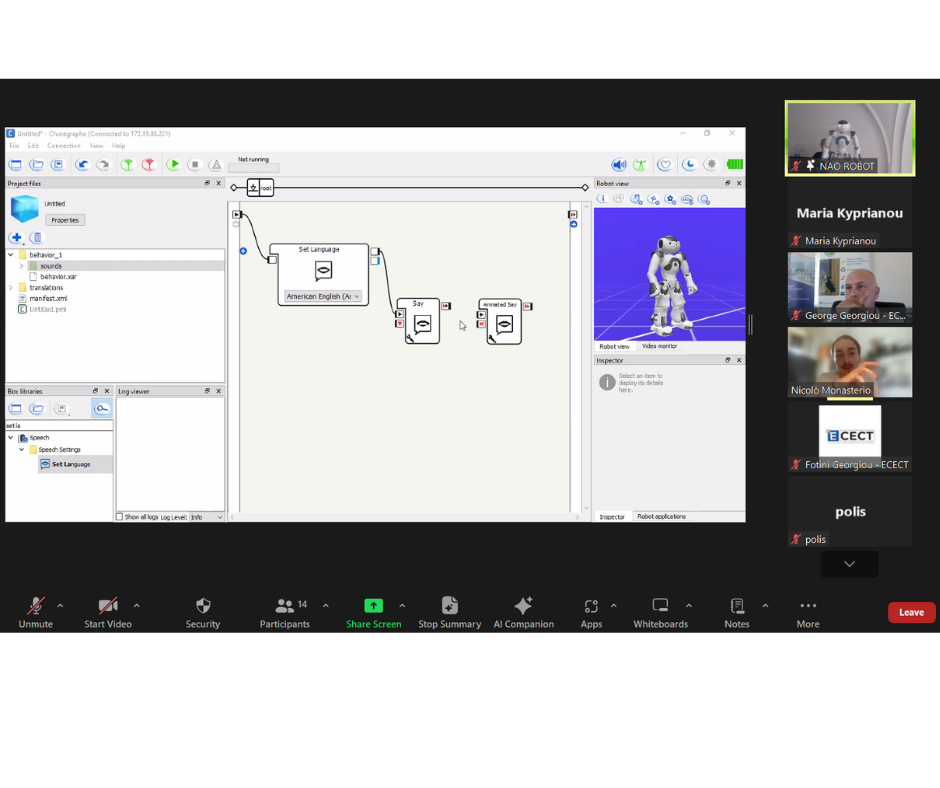This screenshot has width=940, height=788.
Task: Click the green battery level indicator
Action: (x=734, y=164)
